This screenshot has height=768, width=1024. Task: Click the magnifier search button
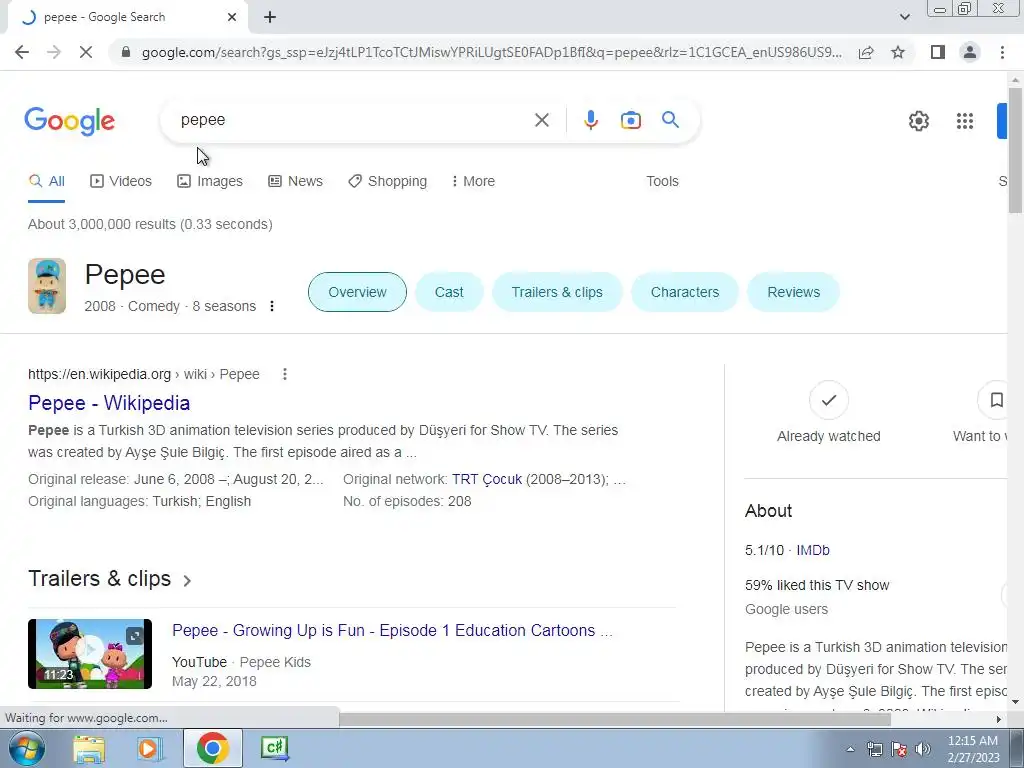pyautogui.click(x=670, y=120)
